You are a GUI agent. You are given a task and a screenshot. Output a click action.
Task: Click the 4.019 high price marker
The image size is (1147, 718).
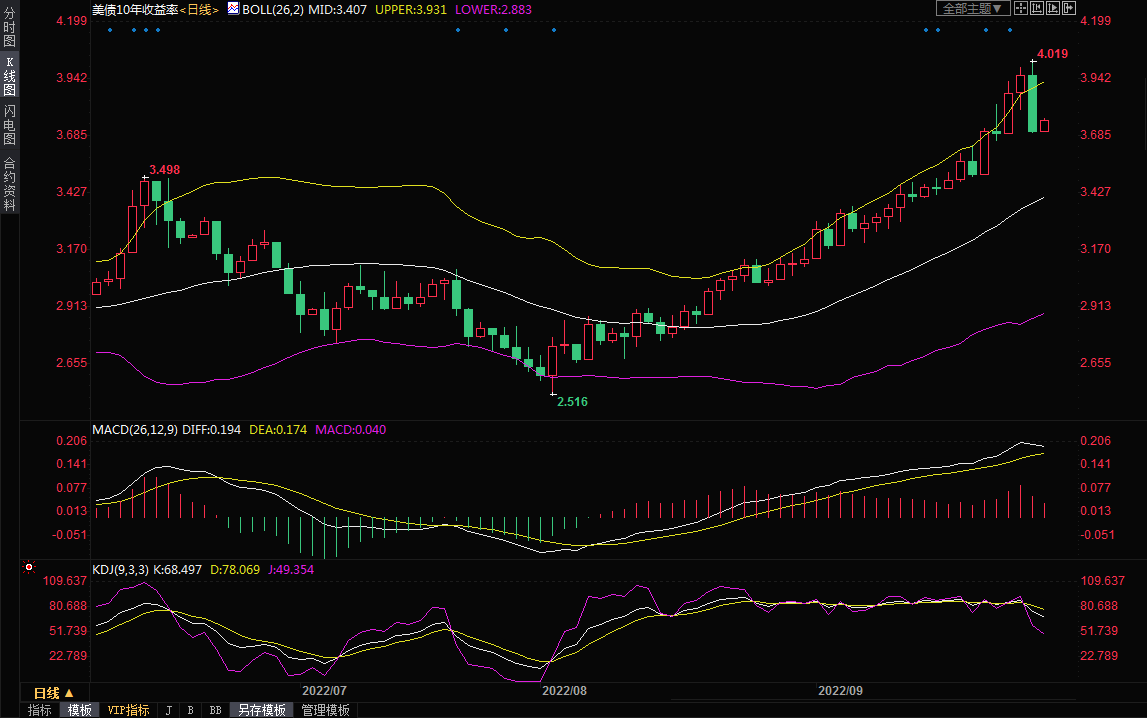1052,53
